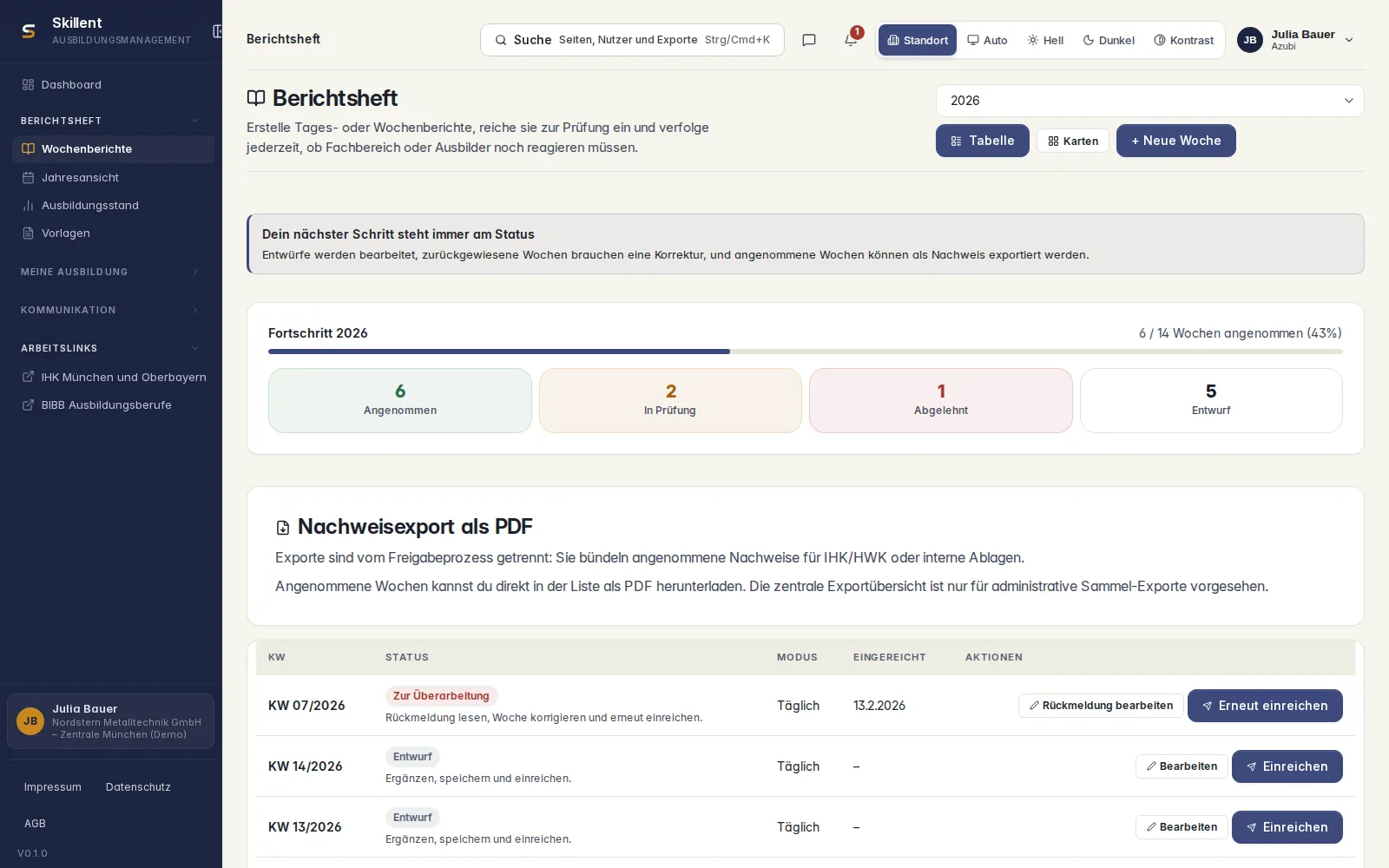Switch theme to Dunkel
This screenshot has height=868, width=1389.
[x=1109, y=40]
